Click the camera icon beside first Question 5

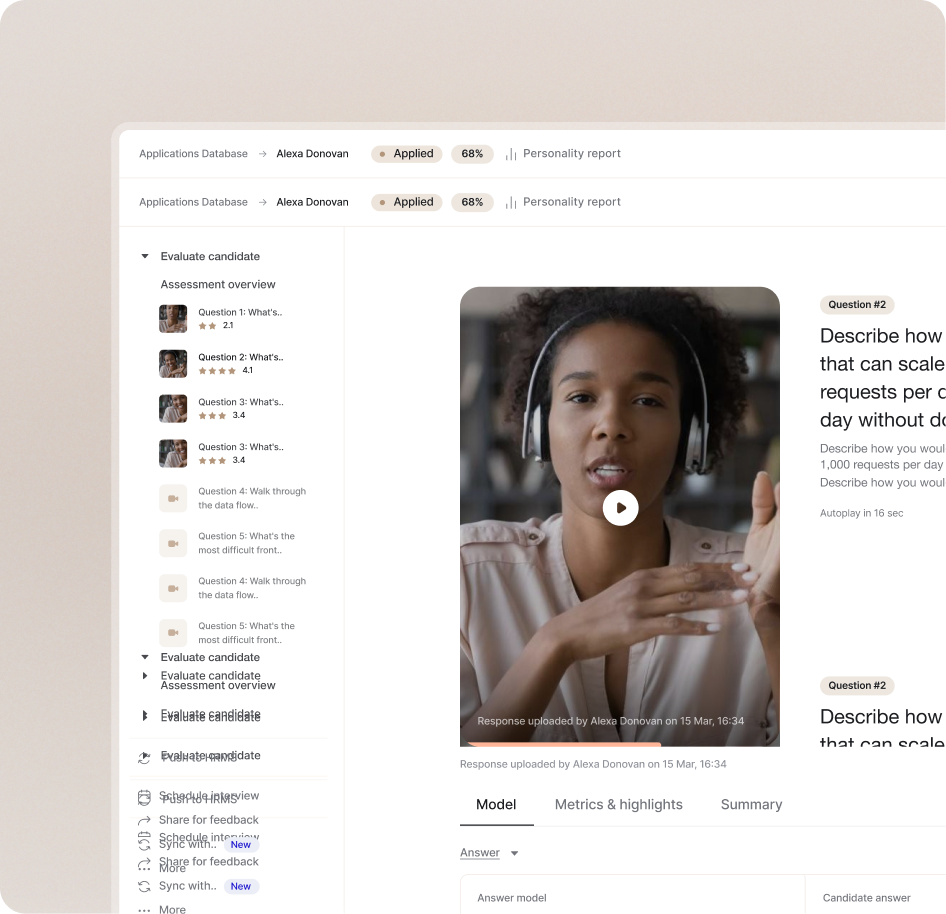pos(173,543)
